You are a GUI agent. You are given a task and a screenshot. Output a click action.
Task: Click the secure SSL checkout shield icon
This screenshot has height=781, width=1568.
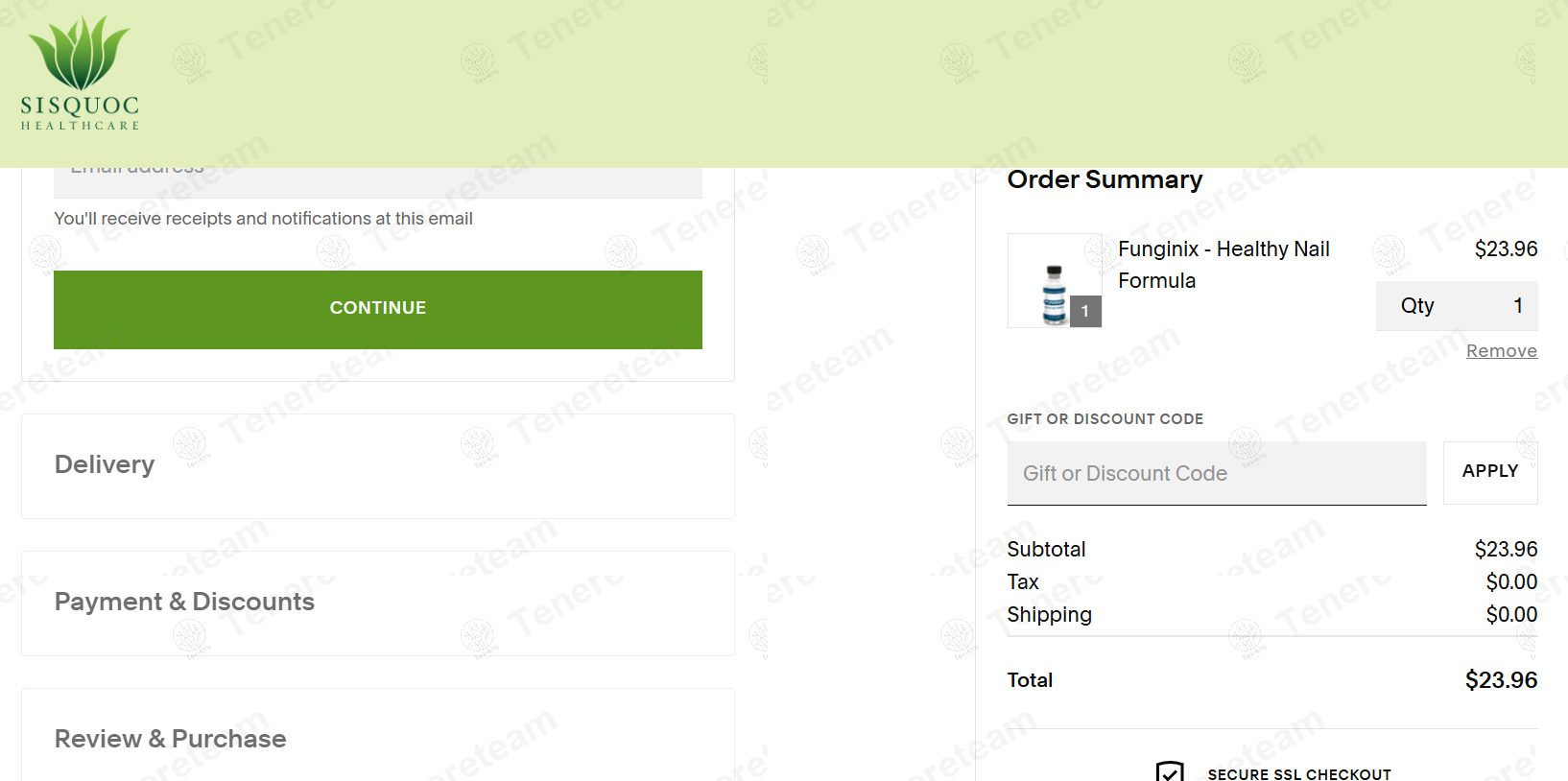1170,770
